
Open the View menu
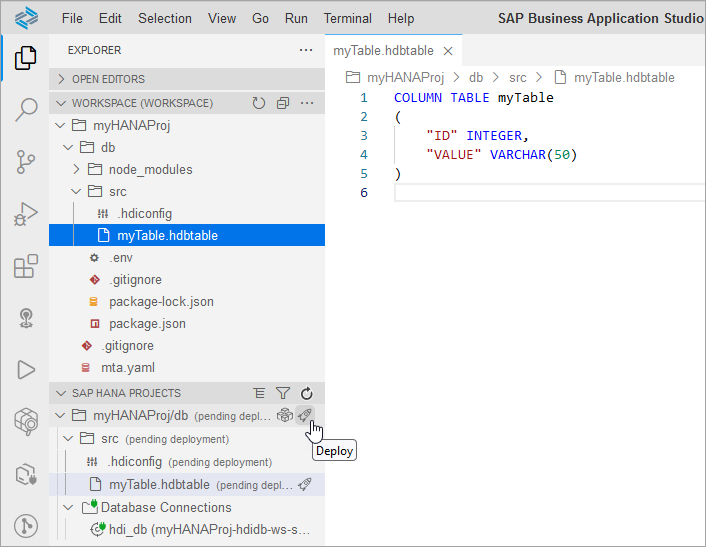pyautogui.click(x=222, y=18)
